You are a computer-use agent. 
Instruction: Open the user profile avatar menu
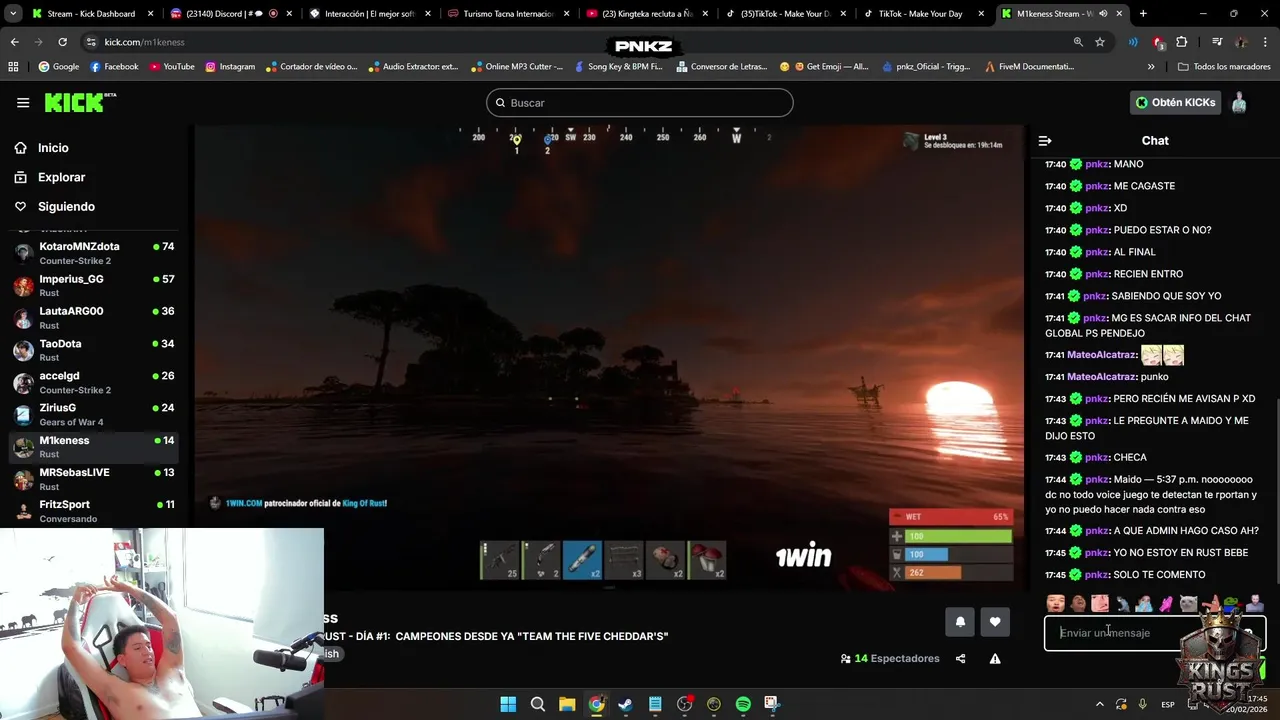(x=1239, y=103)
